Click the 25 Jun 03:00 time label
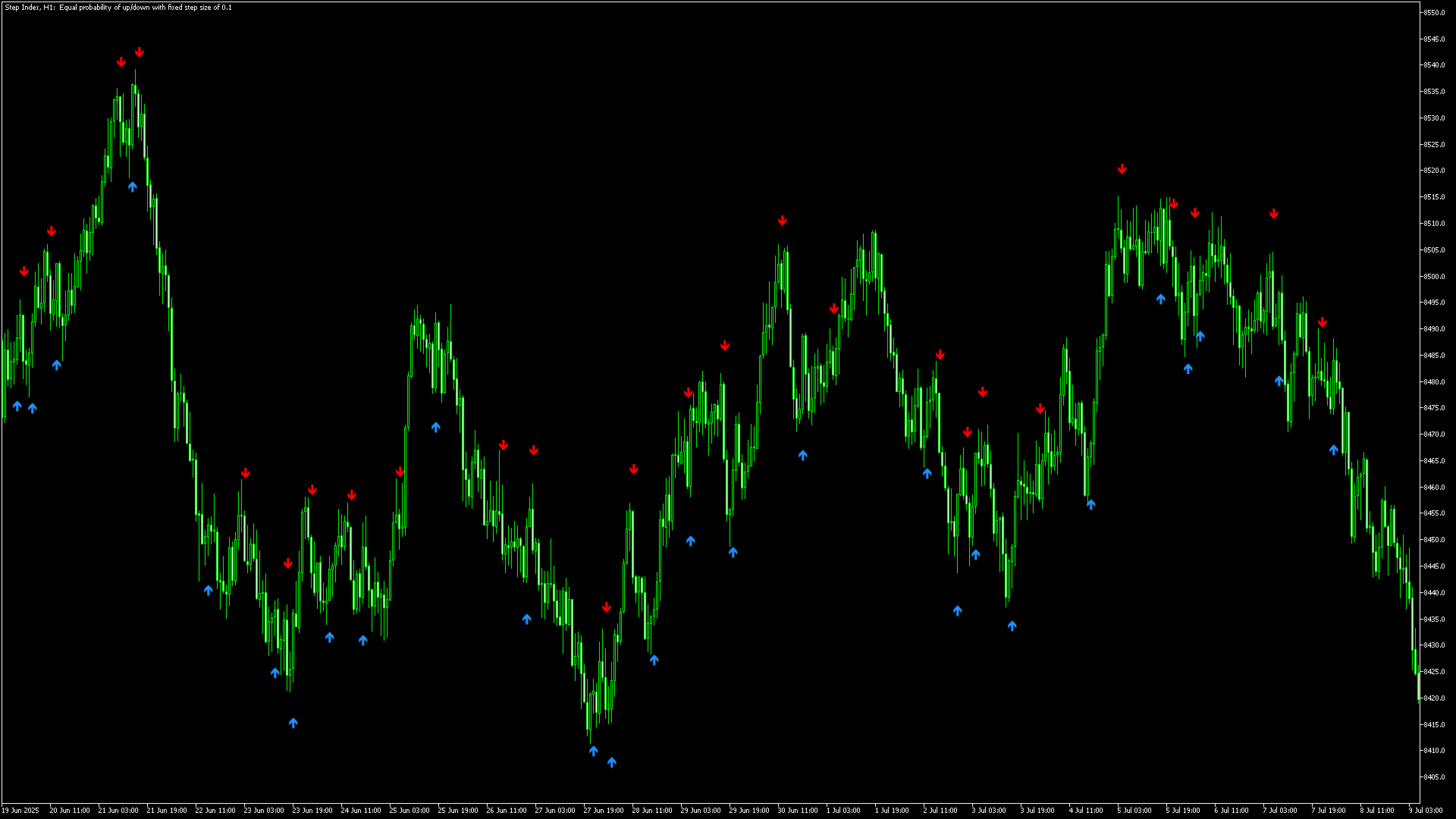Screen dimensions: 1456x819 (x=409, y=811)
